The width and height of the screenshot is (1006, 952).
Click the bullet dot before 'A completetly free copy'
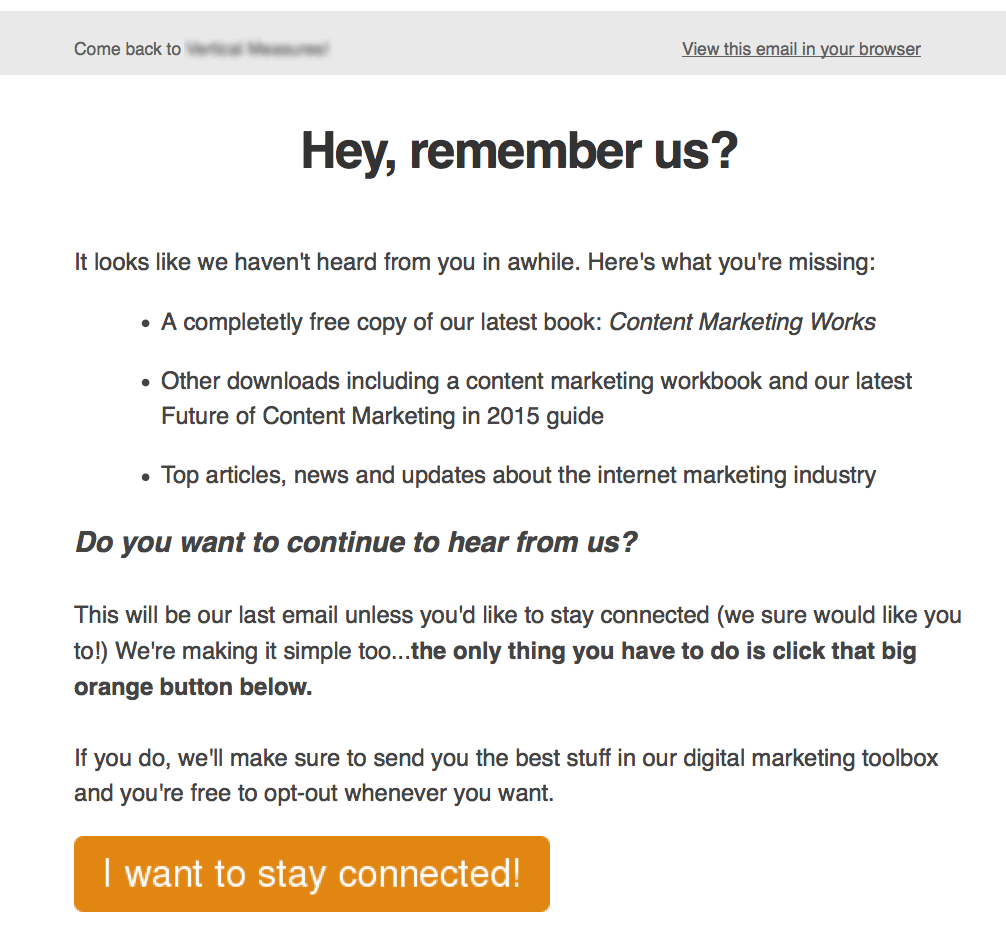tap(146, 324)
